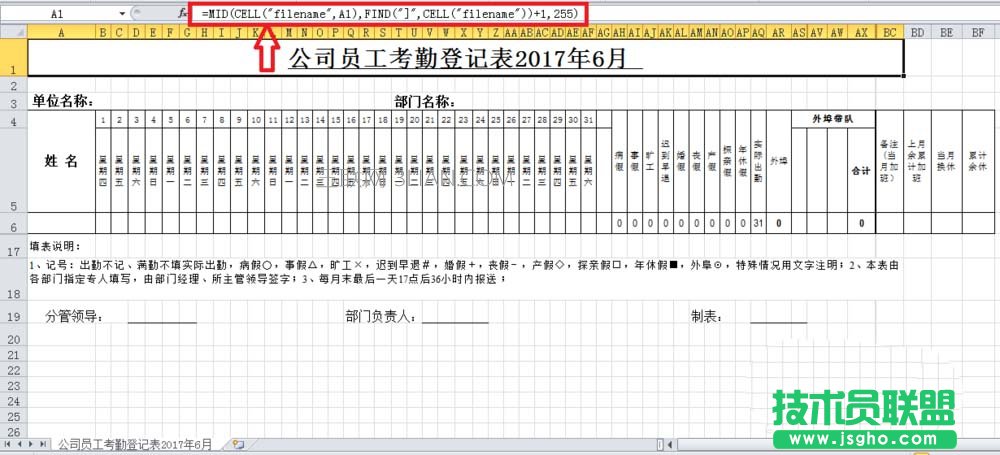Select column A header
The image size is (1000, 455).
pyautogui.click(x=61, y=32)
